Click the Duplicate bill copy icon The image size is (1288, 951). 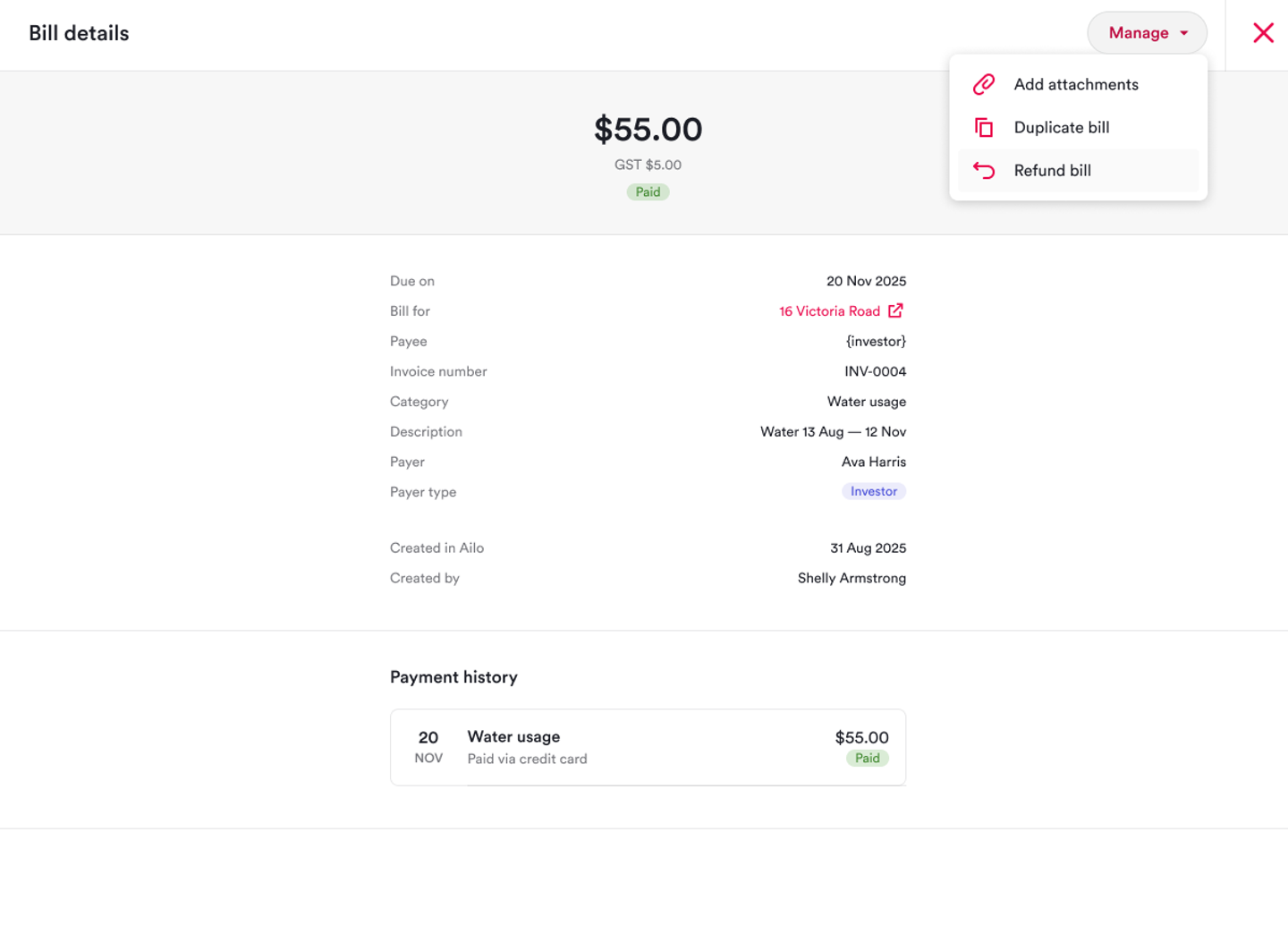(x=984, y=128)
